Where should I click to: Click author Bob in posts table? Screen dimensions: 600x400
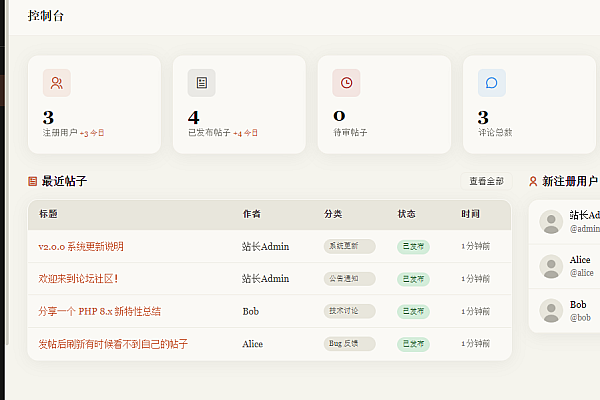(x=251, y=311)
